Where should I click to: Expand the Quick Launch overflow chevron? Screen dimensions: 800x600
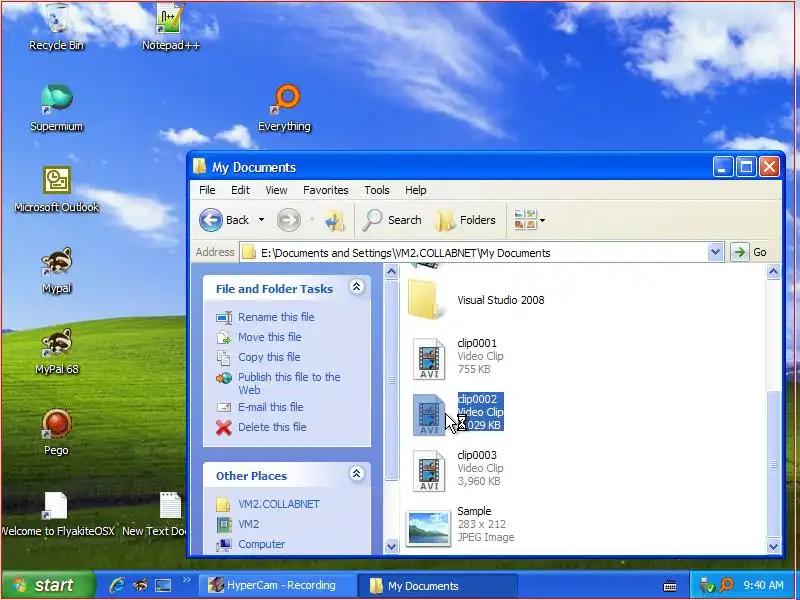pos(186,580)
